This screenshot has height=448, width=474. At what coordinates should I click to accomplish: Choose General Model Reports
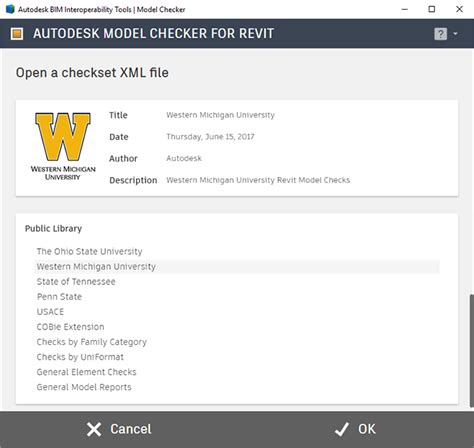84,387
